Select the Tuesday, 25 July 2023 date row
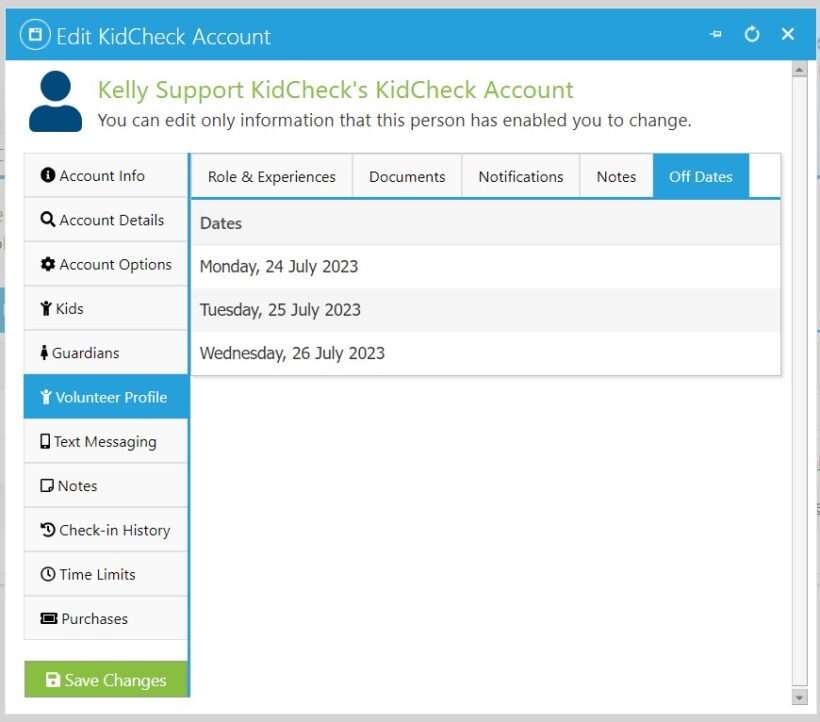The width and height of the screenshot is (820, 722). click(x=485, y=310)
